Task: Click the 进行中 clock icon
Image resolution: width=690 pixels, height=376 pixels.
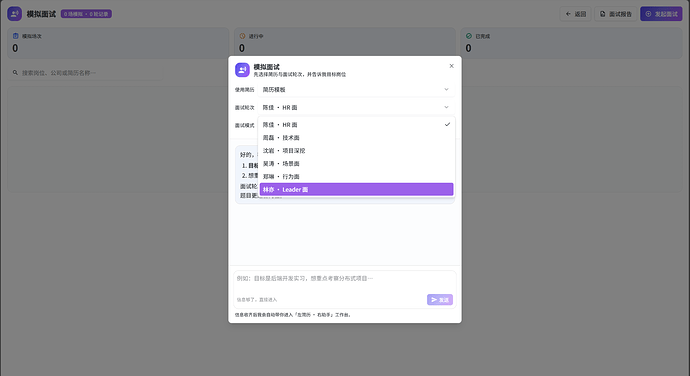Action: 242,36
